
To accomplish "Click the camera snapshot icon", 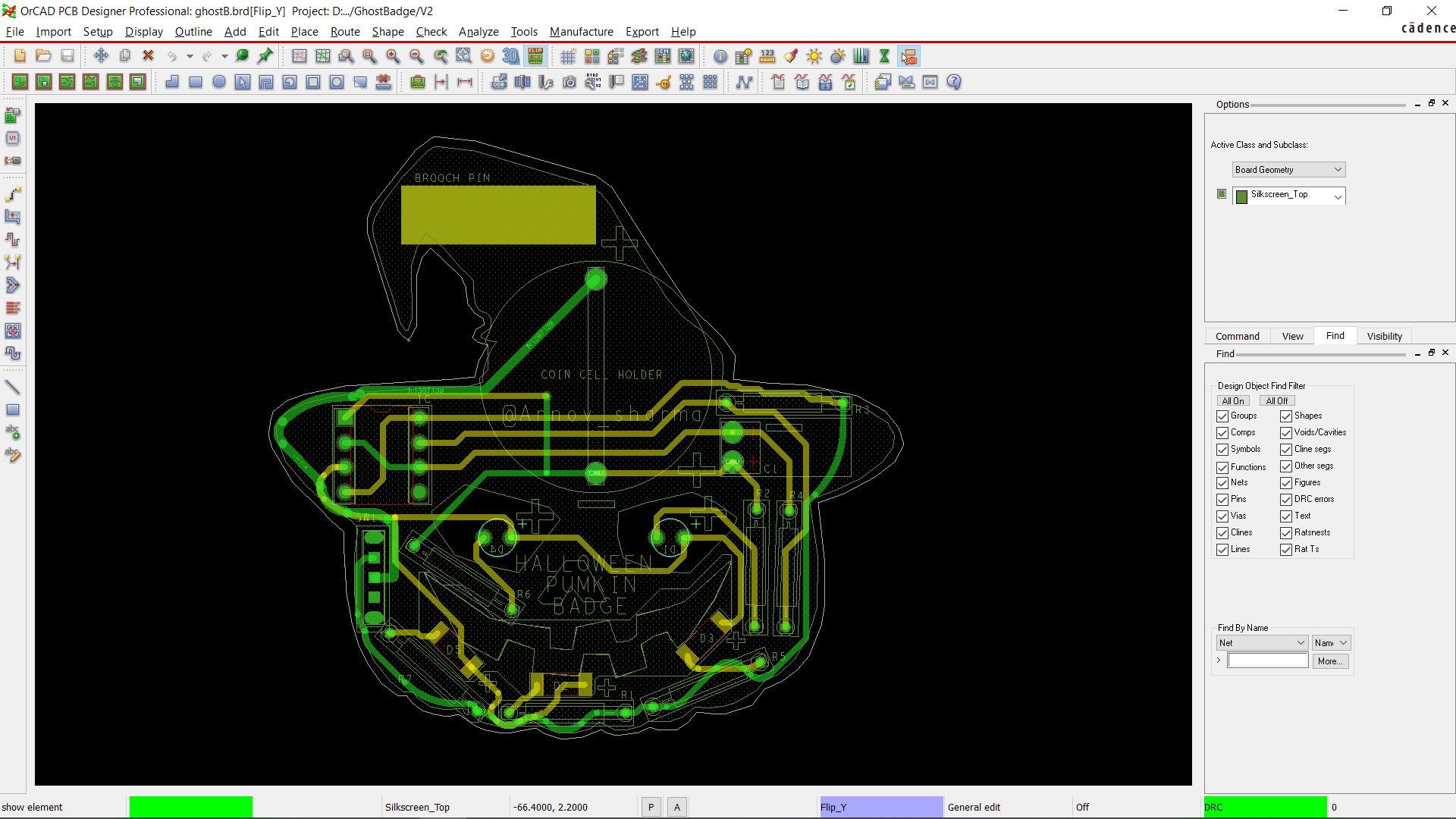I will pyautogui.click(x=570, y=83).
